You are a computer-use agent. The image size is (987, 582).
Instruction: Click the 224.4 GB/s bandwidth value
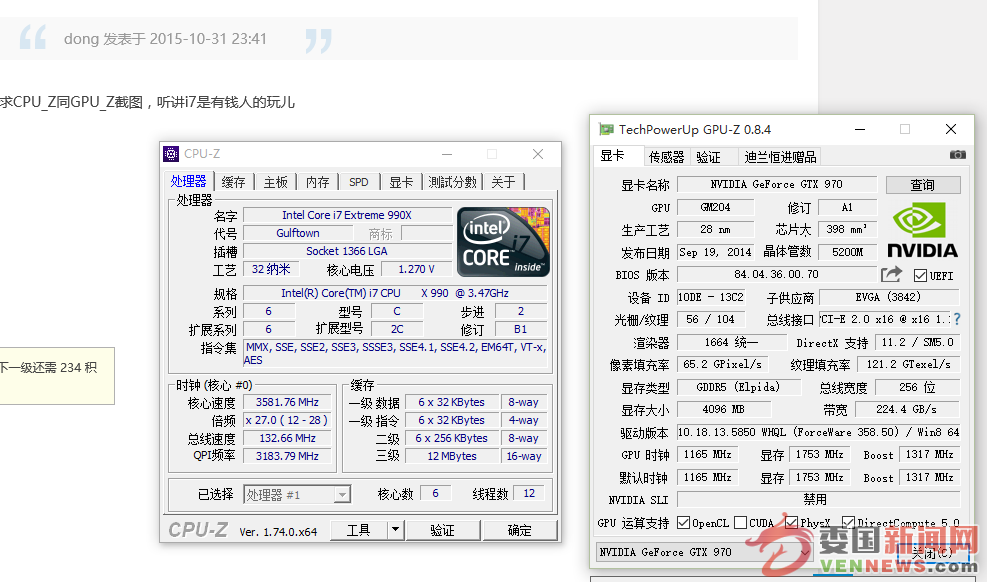coord(906,410)
